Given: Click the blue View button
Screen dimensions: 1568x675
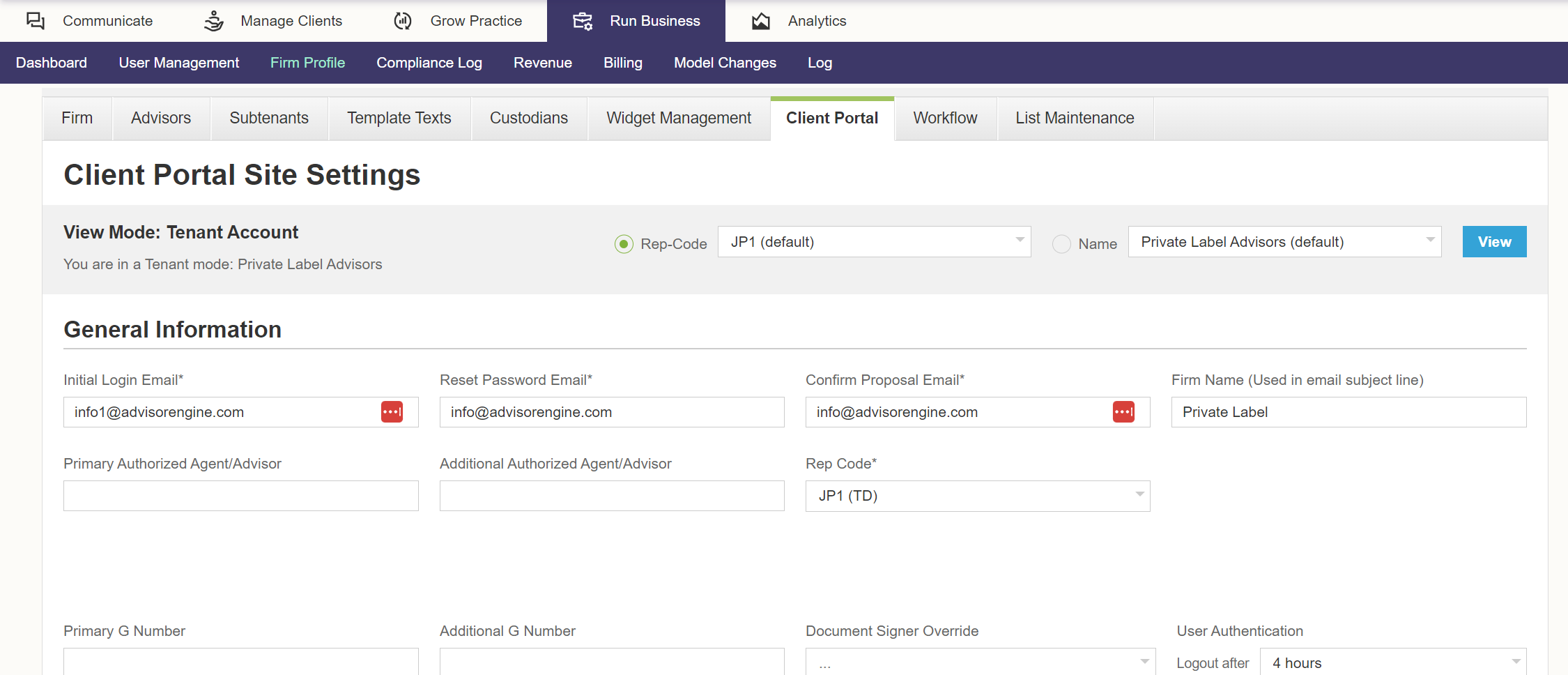Looking at the screenshot, I should pyautogui.click(x=1494, y=242).
